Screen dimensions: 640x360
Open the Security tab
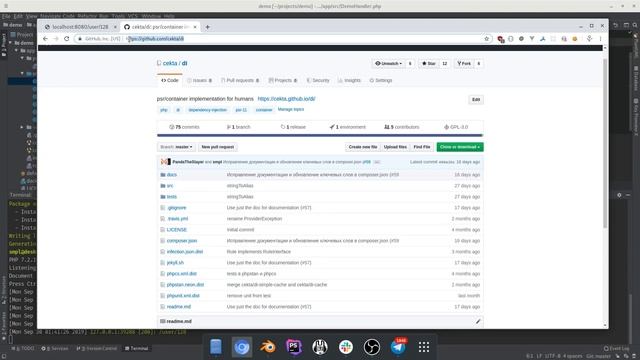click(x=318, y=80)
